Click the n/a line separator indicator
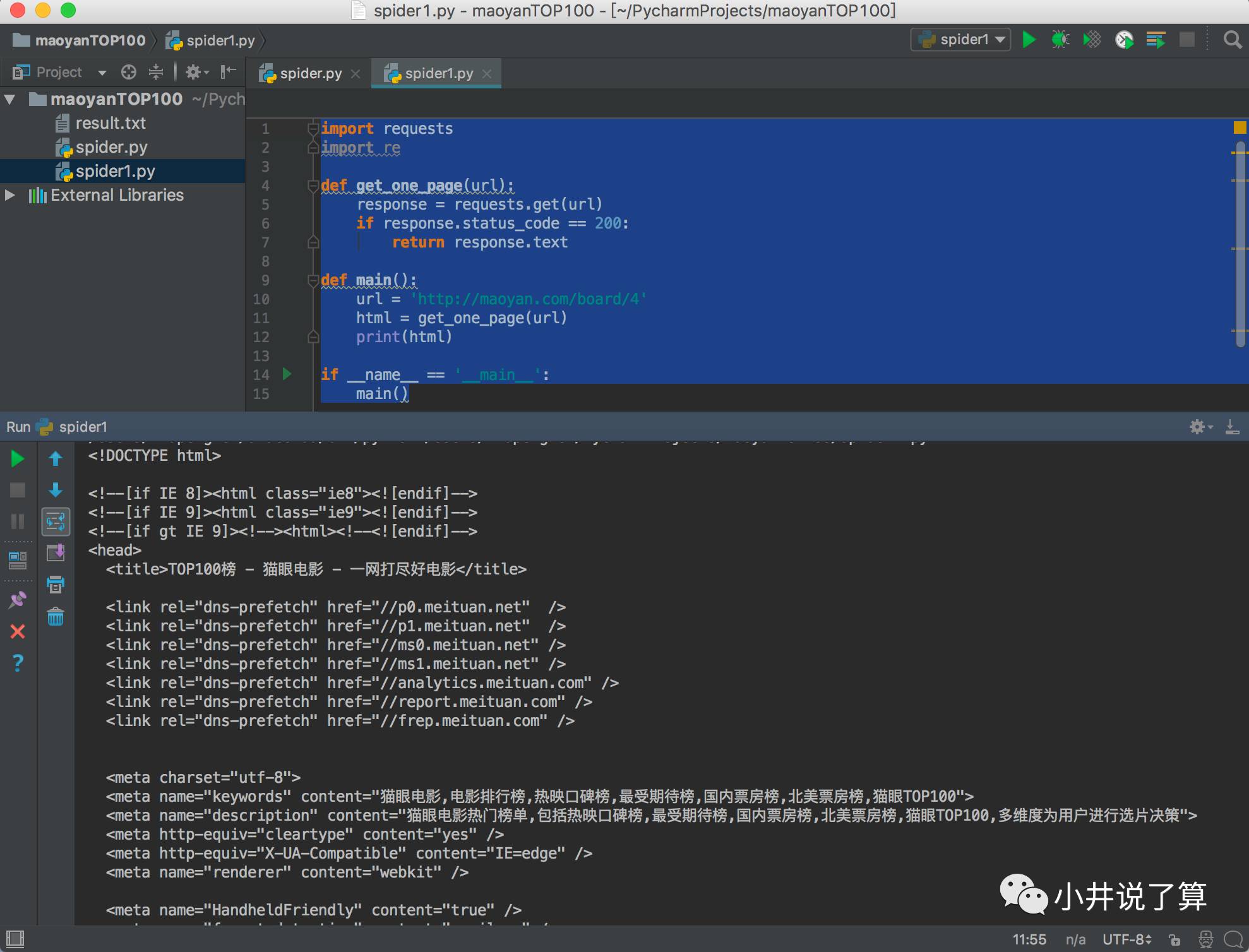The width and height of the screenshot is (1249, 952). coord(1075,940)
